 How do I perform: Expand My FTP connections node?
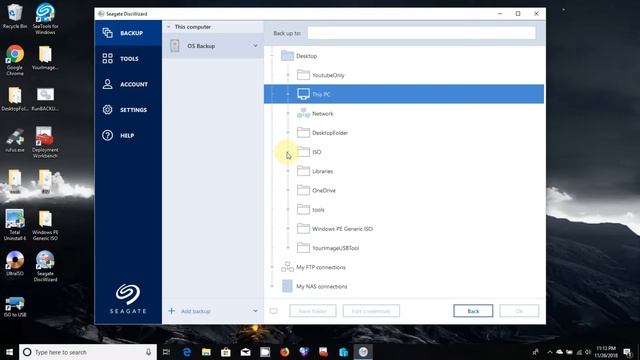click(272, 267)
